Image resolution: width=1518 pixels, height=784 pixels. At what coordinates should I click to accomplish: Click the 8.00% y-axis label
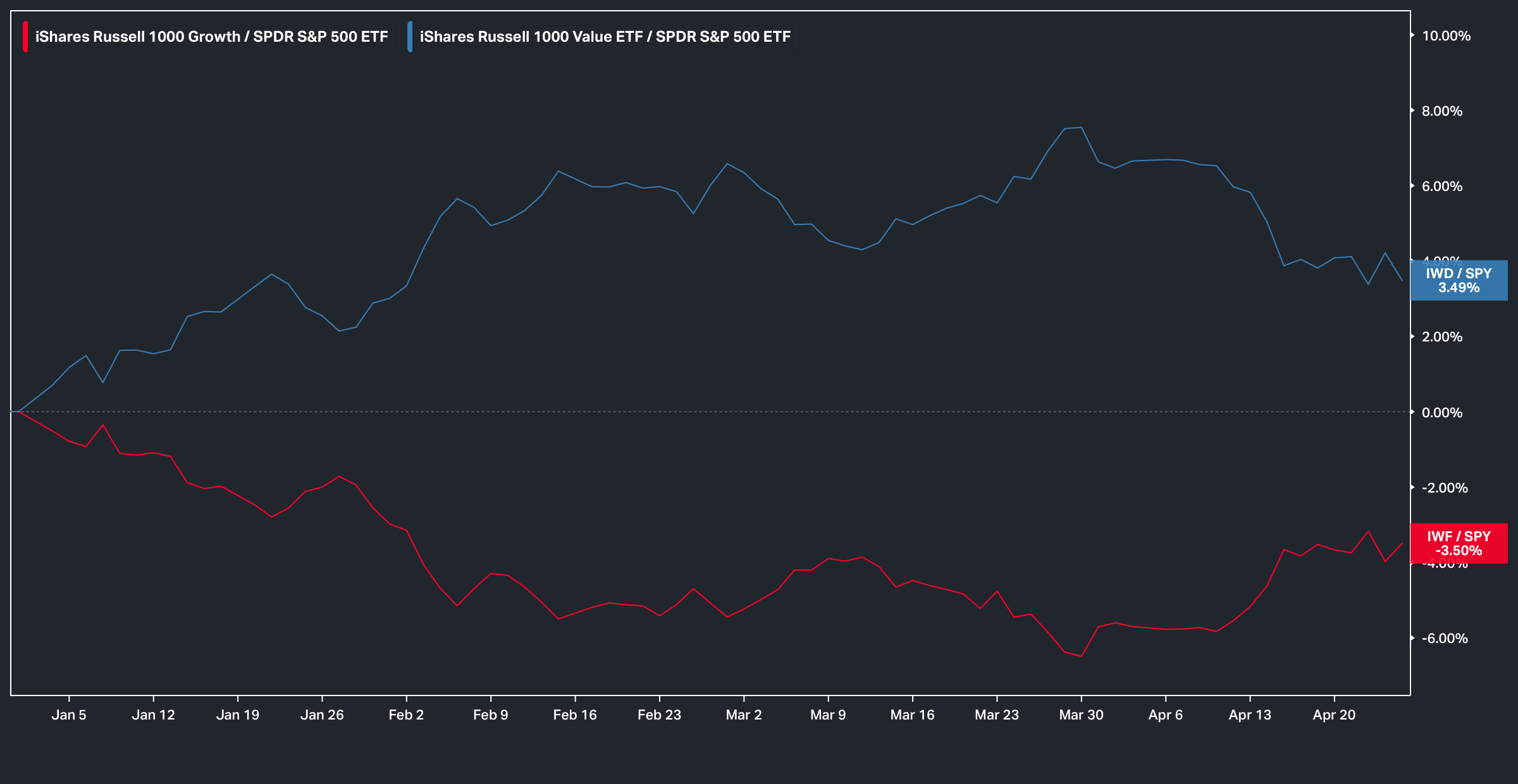click(x=1442, y=111)
